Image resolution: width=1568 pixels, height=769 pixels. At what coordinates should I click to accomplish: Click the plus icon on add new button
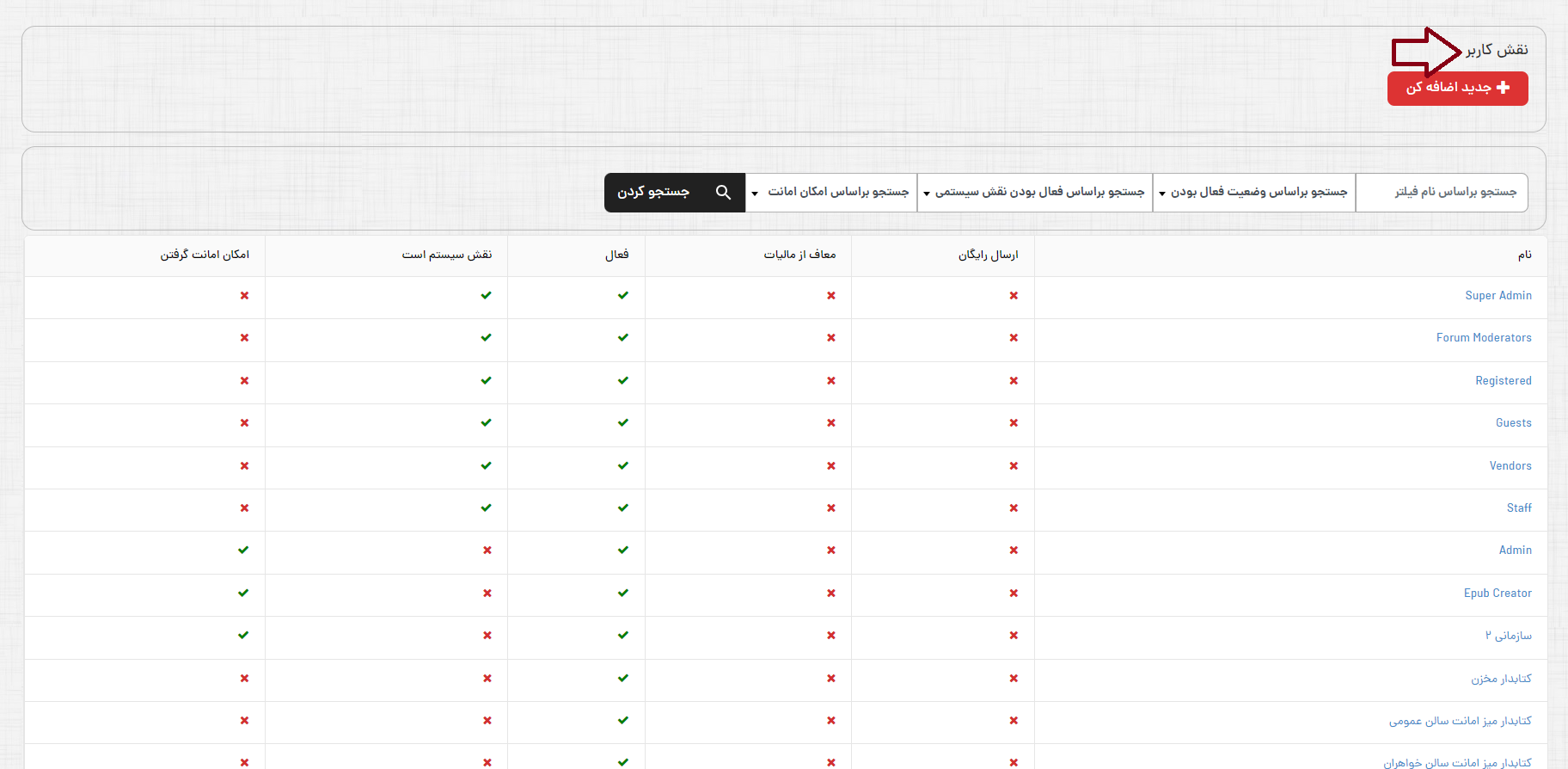[1503, 88]
